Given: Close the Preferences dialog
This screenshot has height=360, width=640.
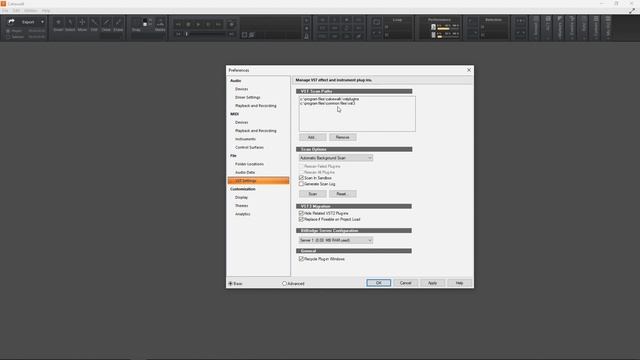Looking at the screenshot, I should click(x=469, y=70).
